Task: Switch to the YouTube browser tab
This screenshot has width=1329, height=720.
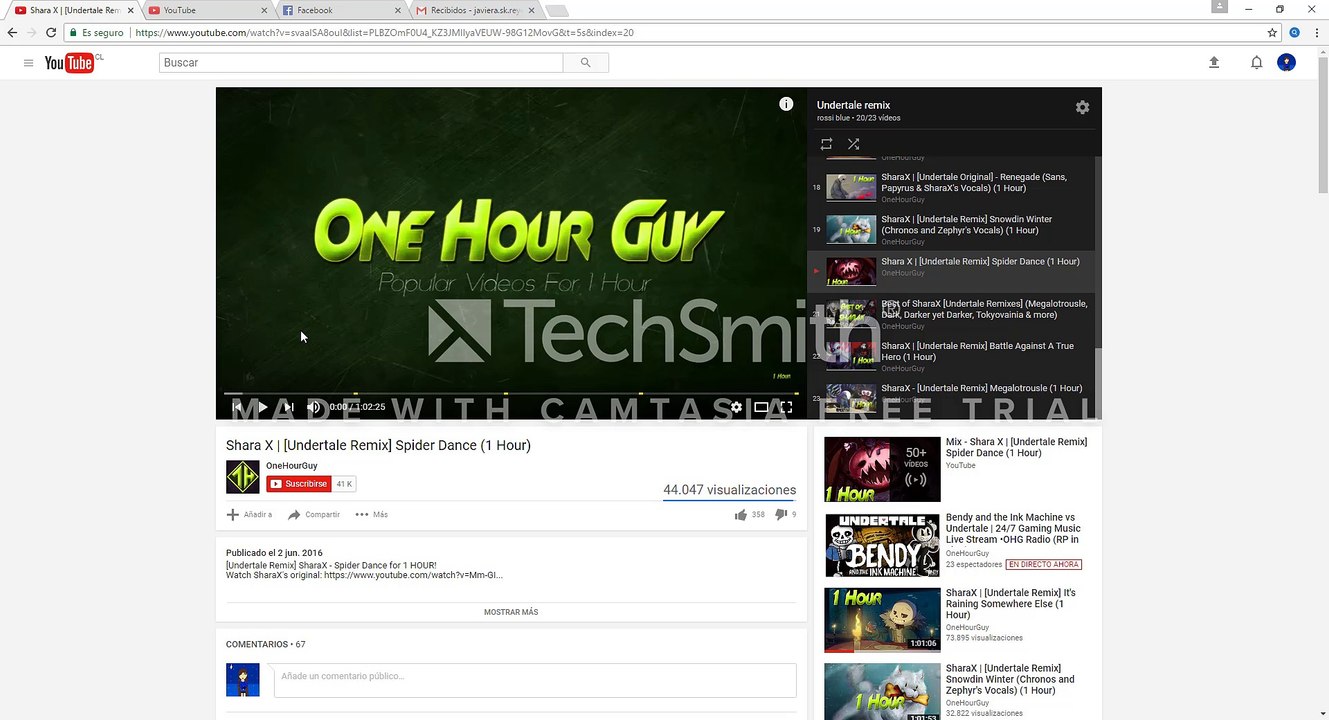Action: pyautogui.click(x=207, y=10)
